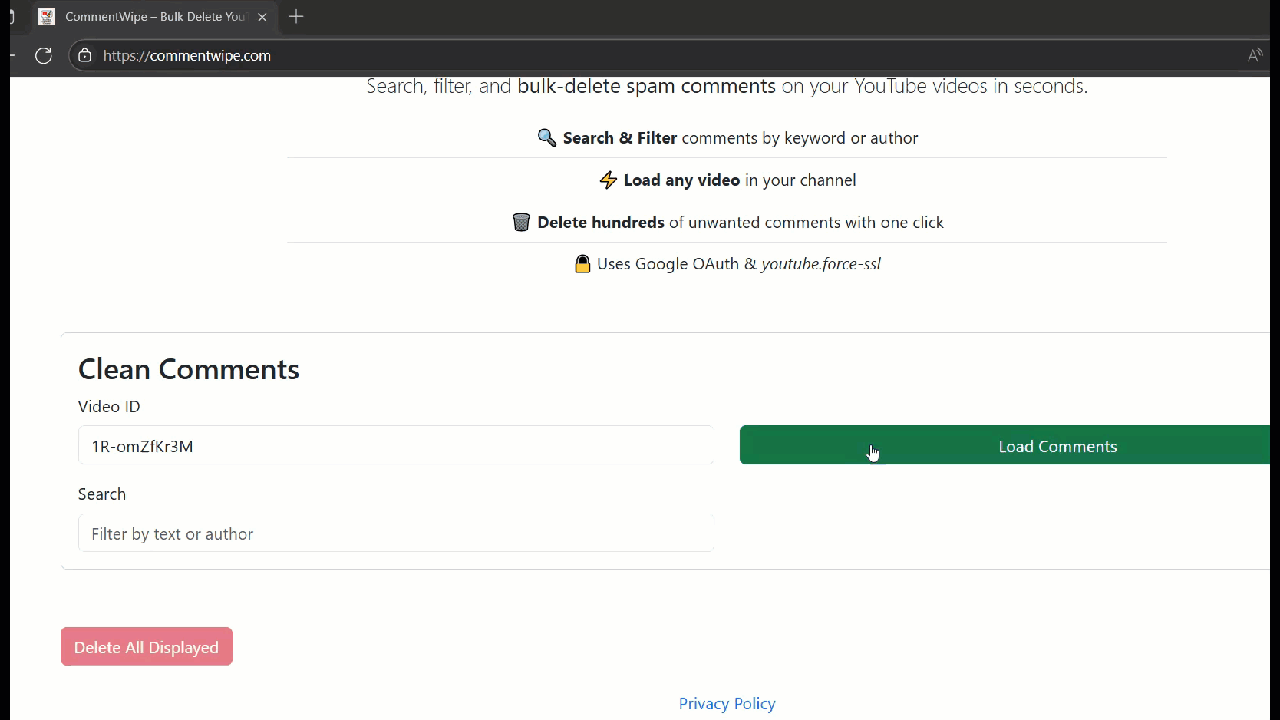The height and width of the screenshot is (720, 1280).
Task: Click the Clean Comments heading
Action: [x=189, y=369]
